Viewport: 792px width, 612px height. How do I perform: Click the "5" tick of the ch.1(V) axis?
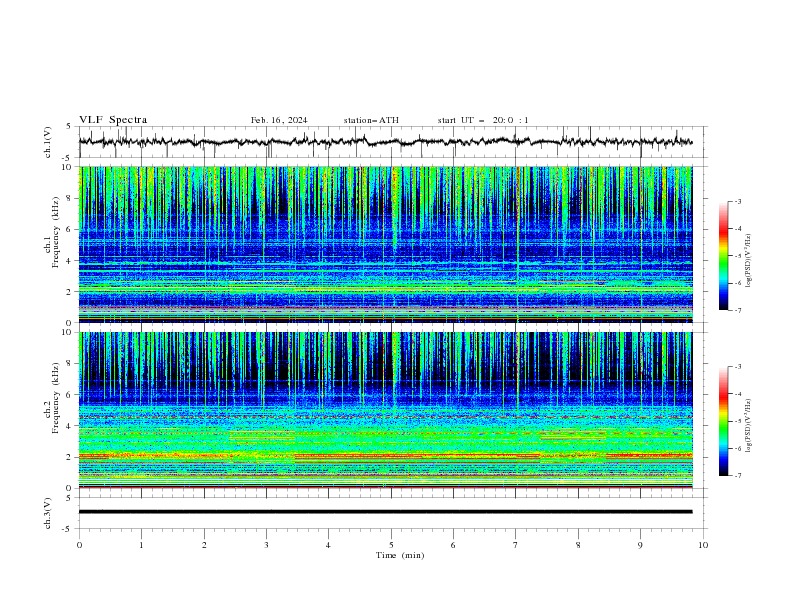tap(69, 127)
